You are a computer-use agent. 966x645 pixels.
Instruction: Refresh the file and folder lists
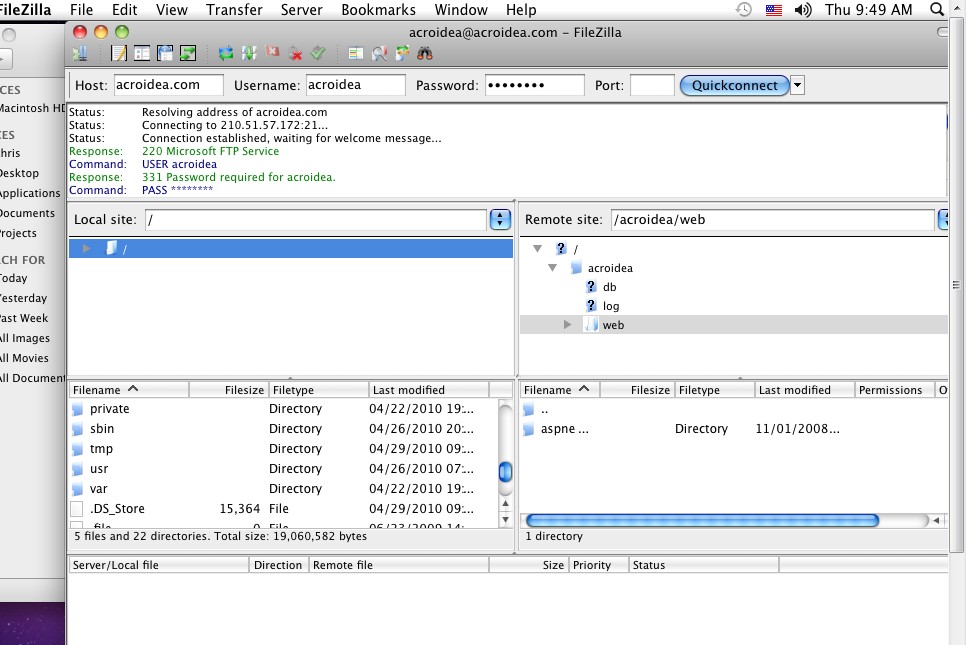[225, 54]
